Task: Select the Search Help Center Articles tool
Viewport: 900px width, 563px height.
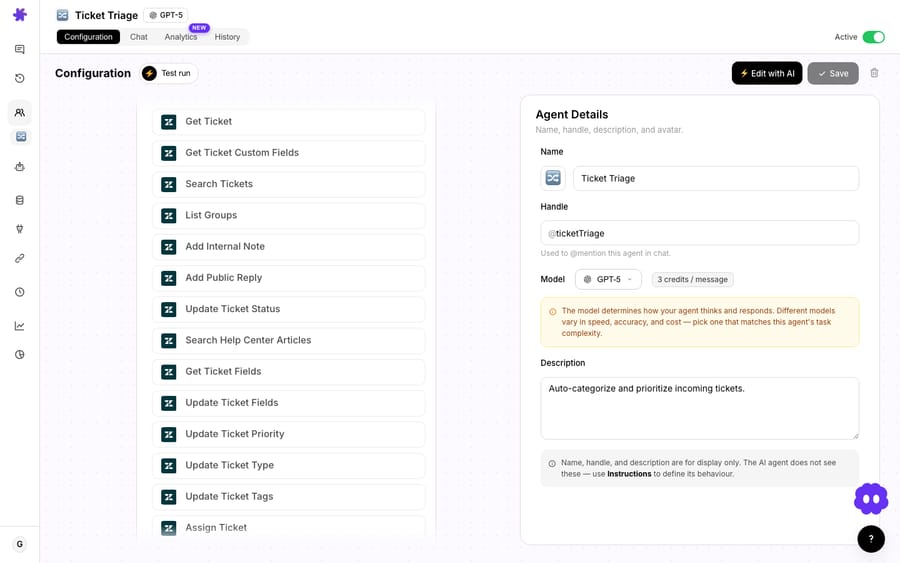Action: pyautogui.click(x=289, y=340)
